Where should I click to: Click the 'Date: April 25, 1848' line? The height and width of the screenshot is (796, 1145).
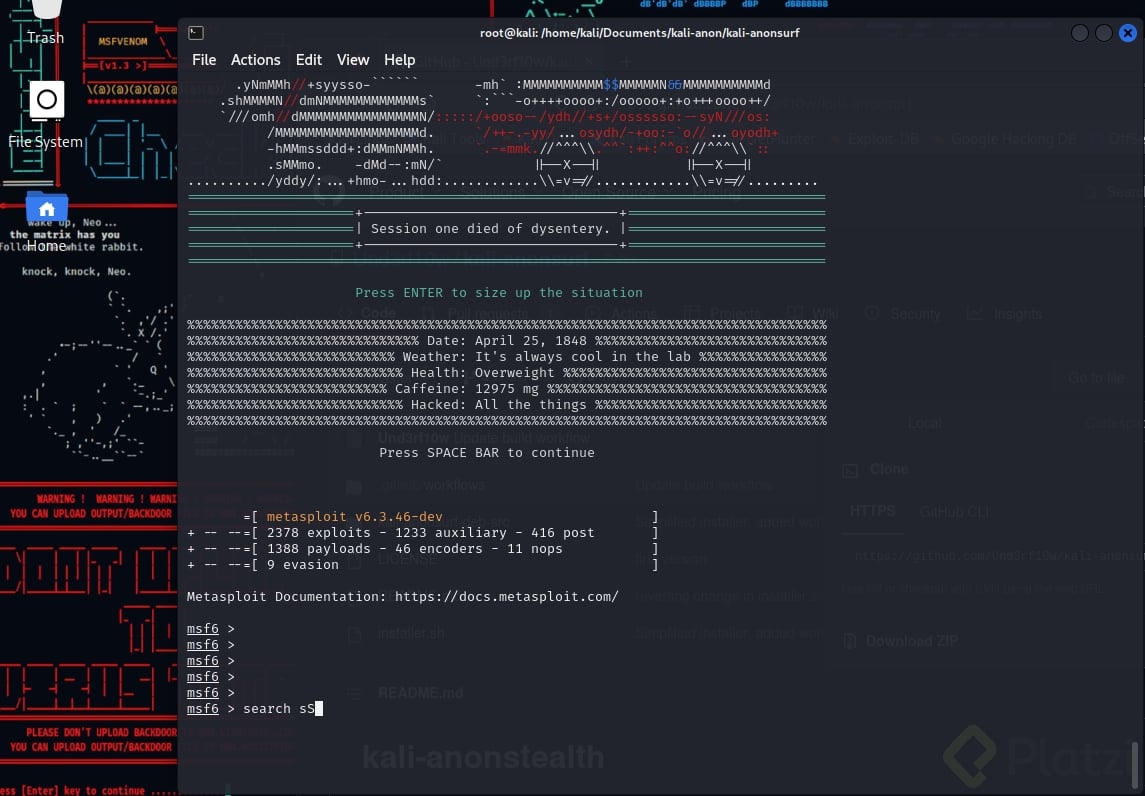pos(507,341)
